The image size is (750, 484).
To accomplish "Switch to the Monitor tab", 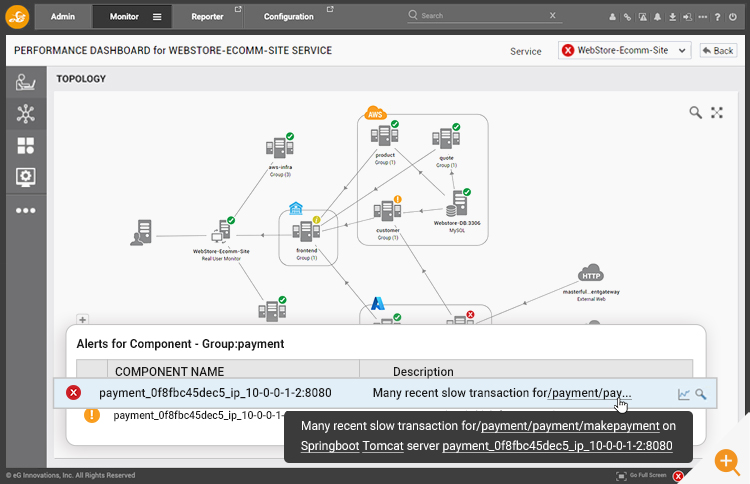I will point(124,17).
